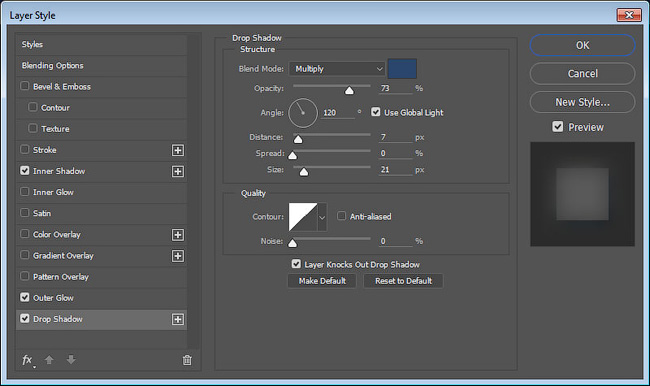Click the New Style button
The image size is (650, 386).
point(582,102)
